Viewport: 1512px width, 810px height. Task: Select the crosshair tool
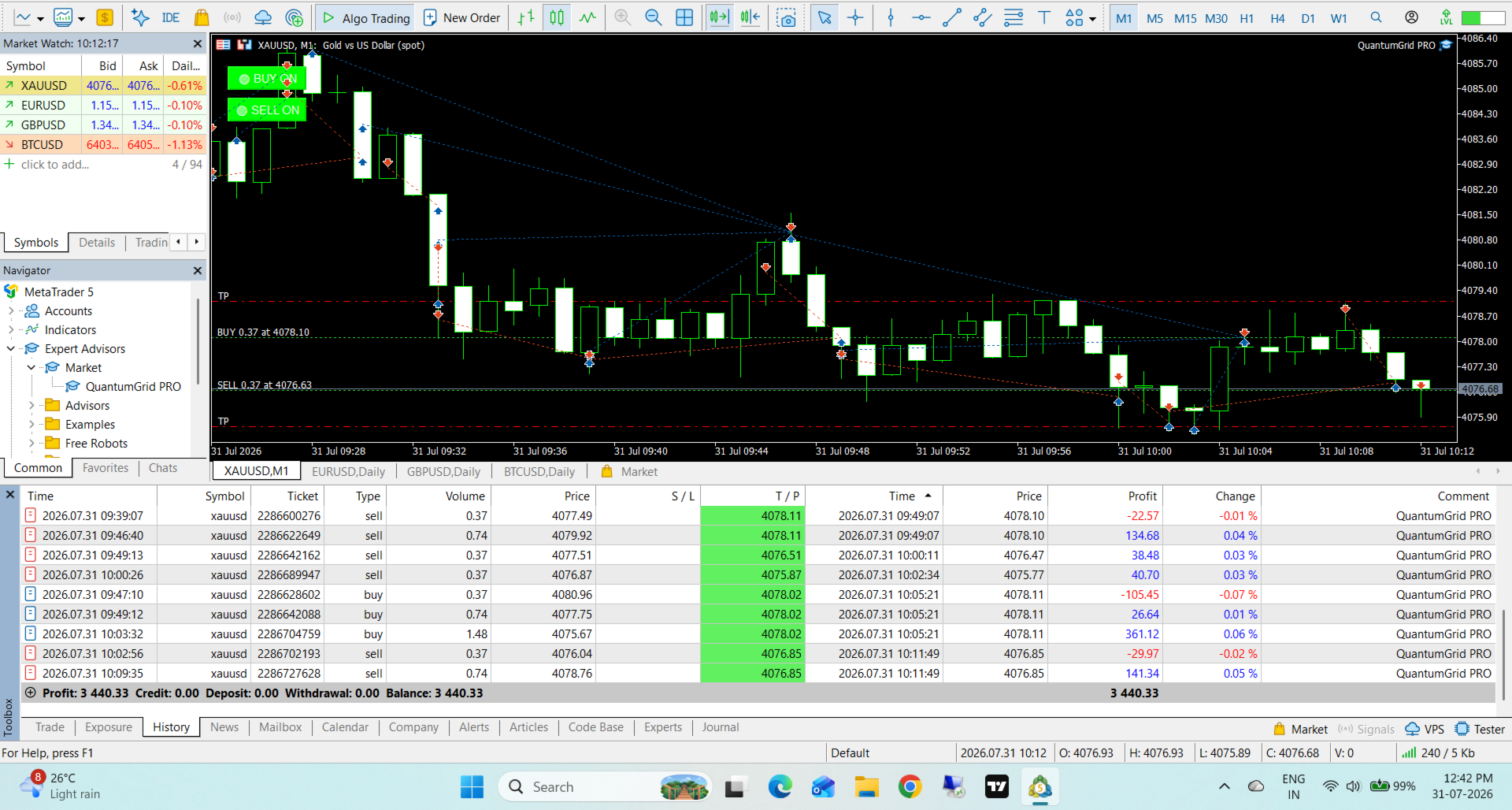[855, 17]
